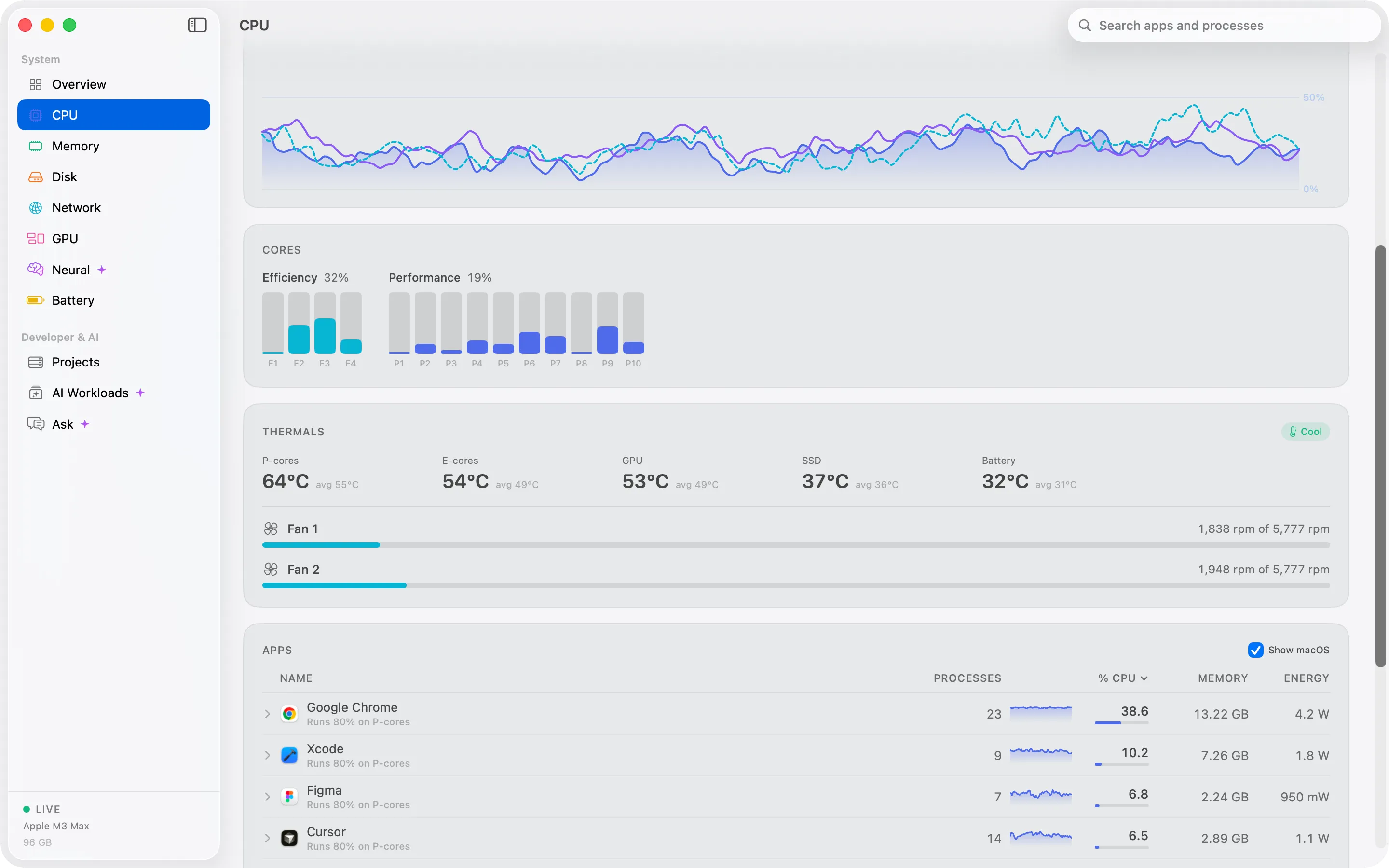Sort apps by PROCESSES column
The width and height of the screenshot is (1389, 868).
(x=967, y=678)
